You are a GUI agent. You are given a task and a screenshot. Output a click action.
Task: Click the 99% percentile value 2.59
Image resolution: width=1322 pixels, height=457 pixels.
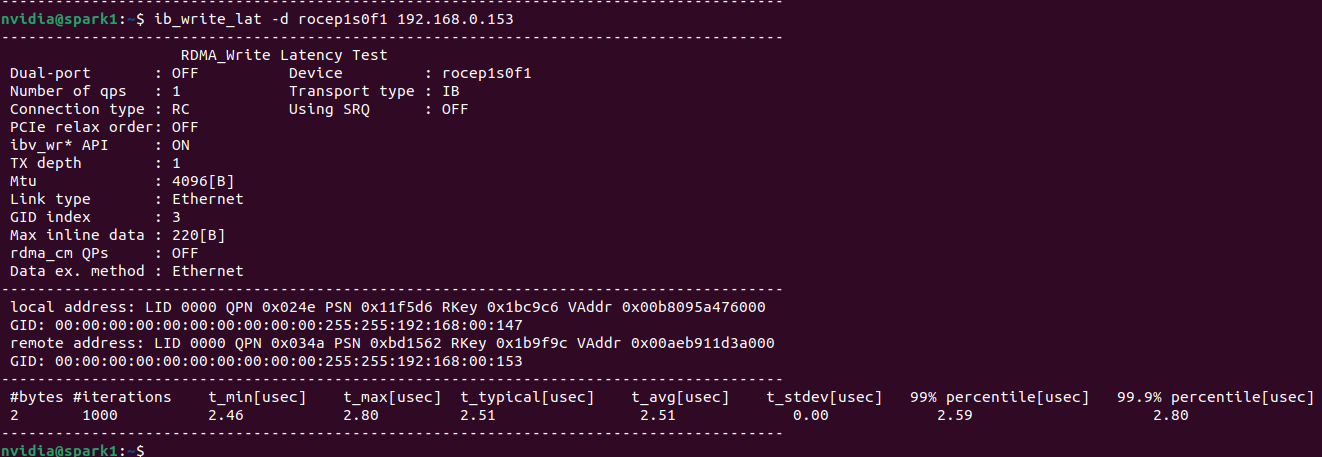point(955,415)
